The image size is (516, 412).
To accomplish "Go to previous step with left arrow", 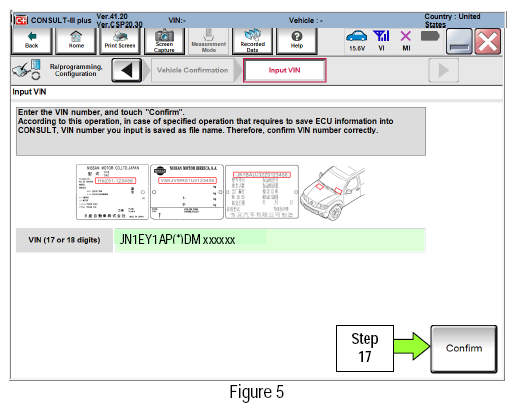I will pyautogui.click(x=127, y=70).
